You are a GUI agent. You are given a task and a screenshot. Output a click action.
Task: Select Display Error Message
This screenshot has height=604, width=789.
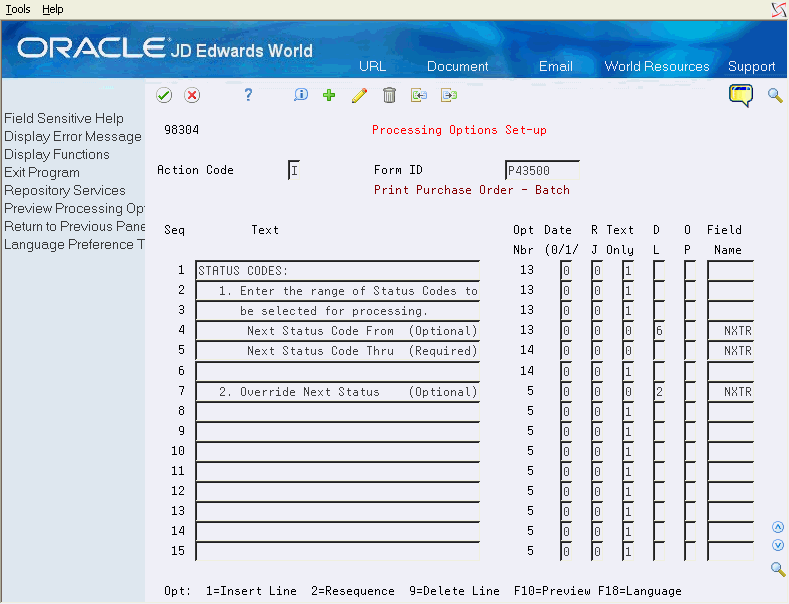point(73,136)
